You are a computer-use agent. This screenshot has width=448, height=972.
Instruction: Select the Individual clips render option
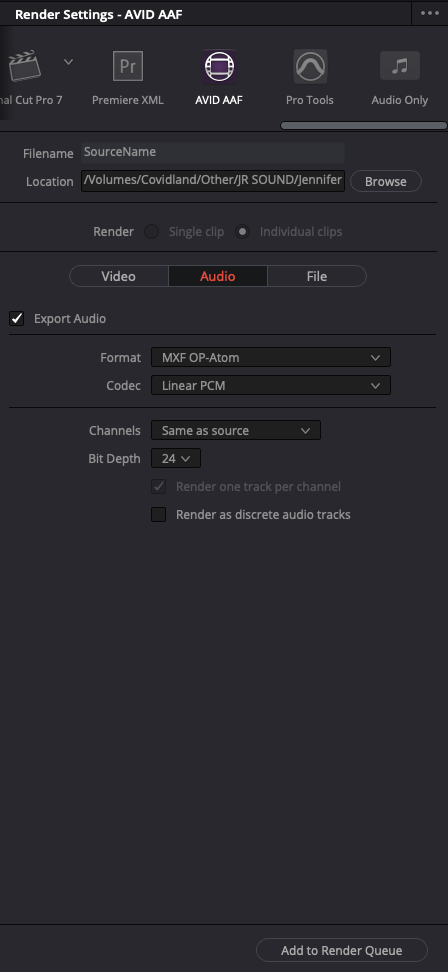(242, 232)
